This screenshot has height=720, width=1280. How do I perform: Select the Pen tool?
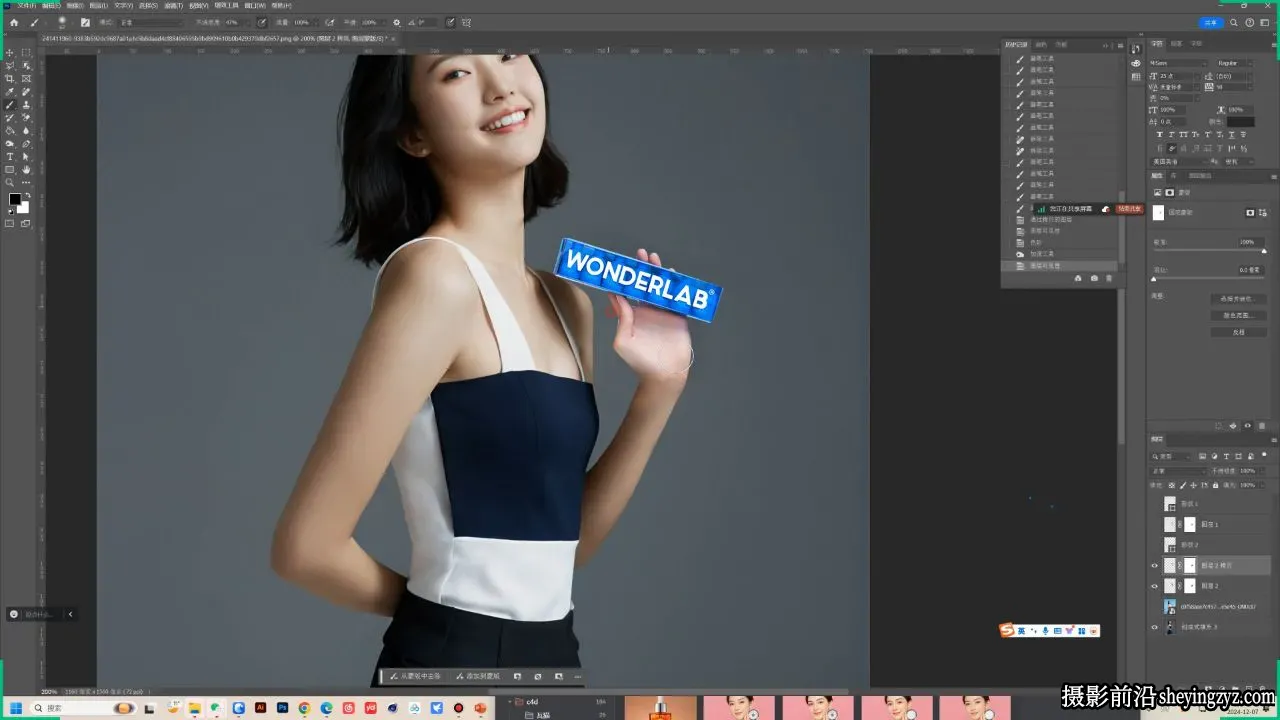[x=26, y=143]
